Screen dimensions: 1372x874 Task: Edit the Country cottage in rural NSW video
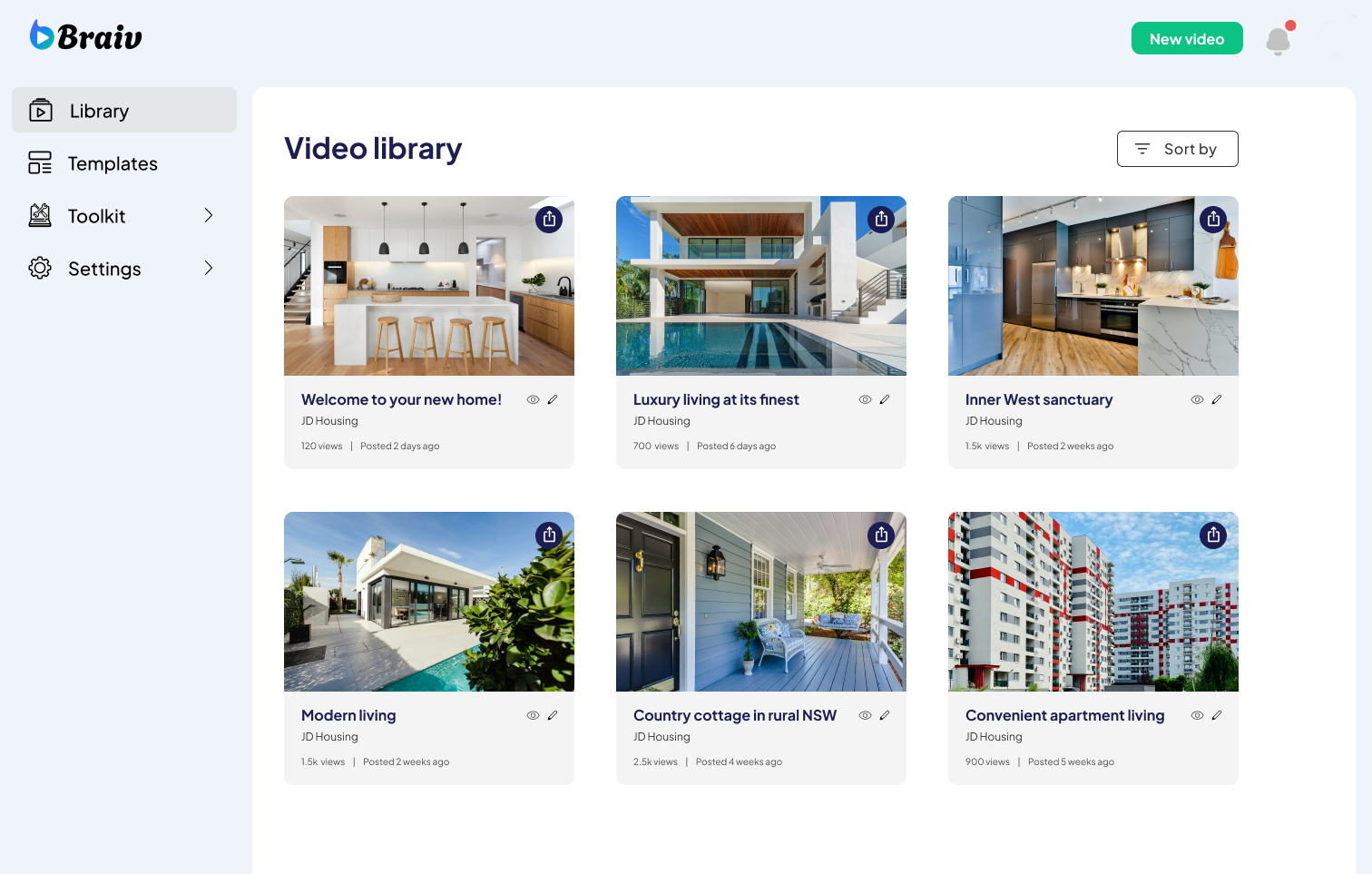coord(885,715)
